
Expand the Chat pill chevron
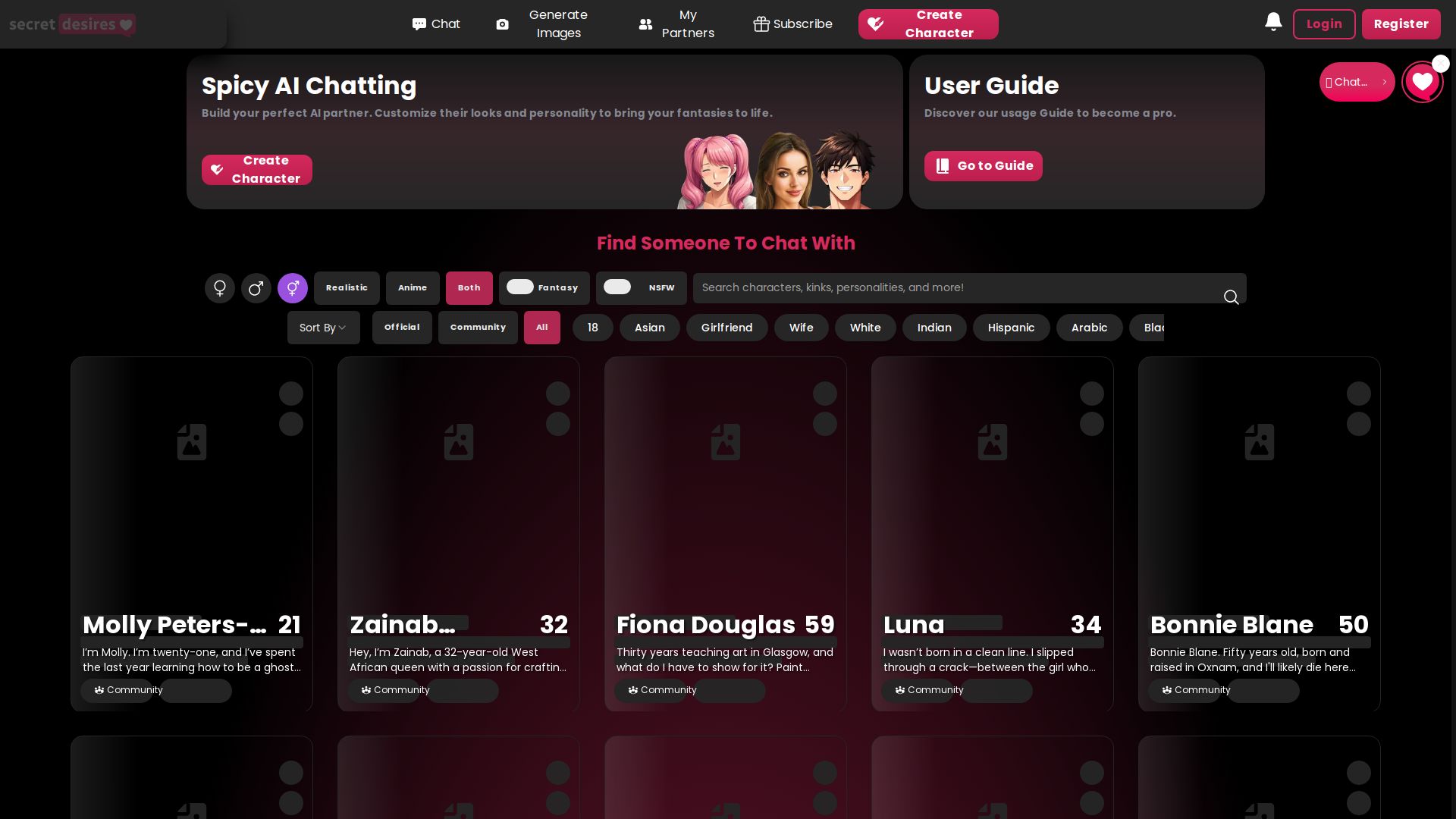tap(1384, 82)
